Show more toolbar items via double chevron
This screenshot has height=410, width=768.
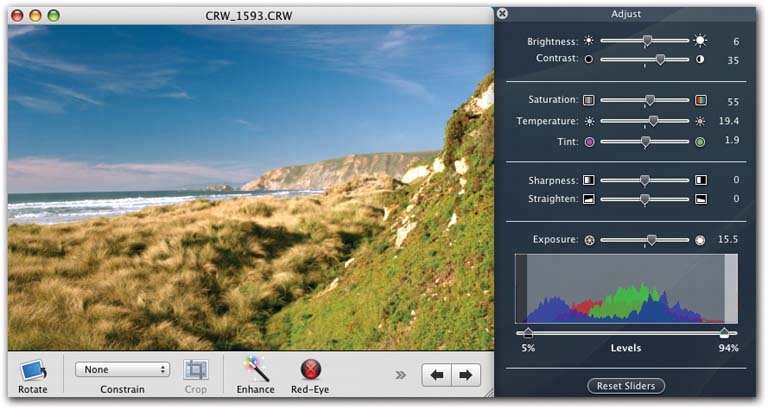click(401, 375)
